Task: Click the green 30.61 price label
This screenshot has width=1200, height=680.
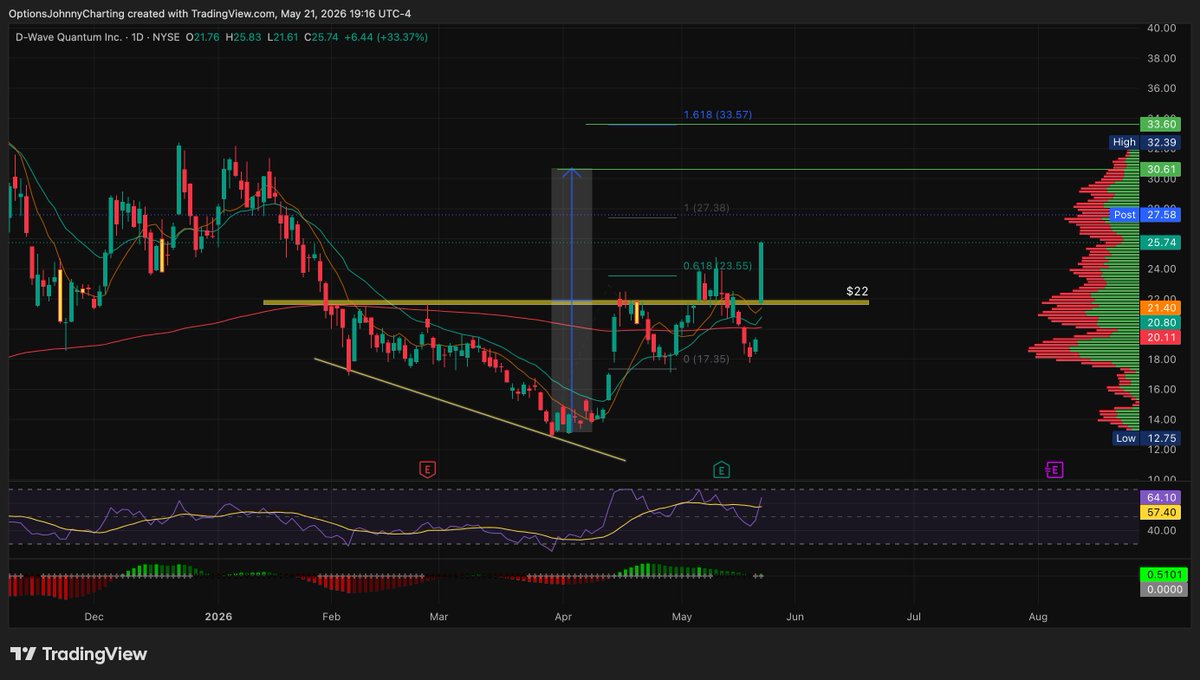Action: point(1160,170)
